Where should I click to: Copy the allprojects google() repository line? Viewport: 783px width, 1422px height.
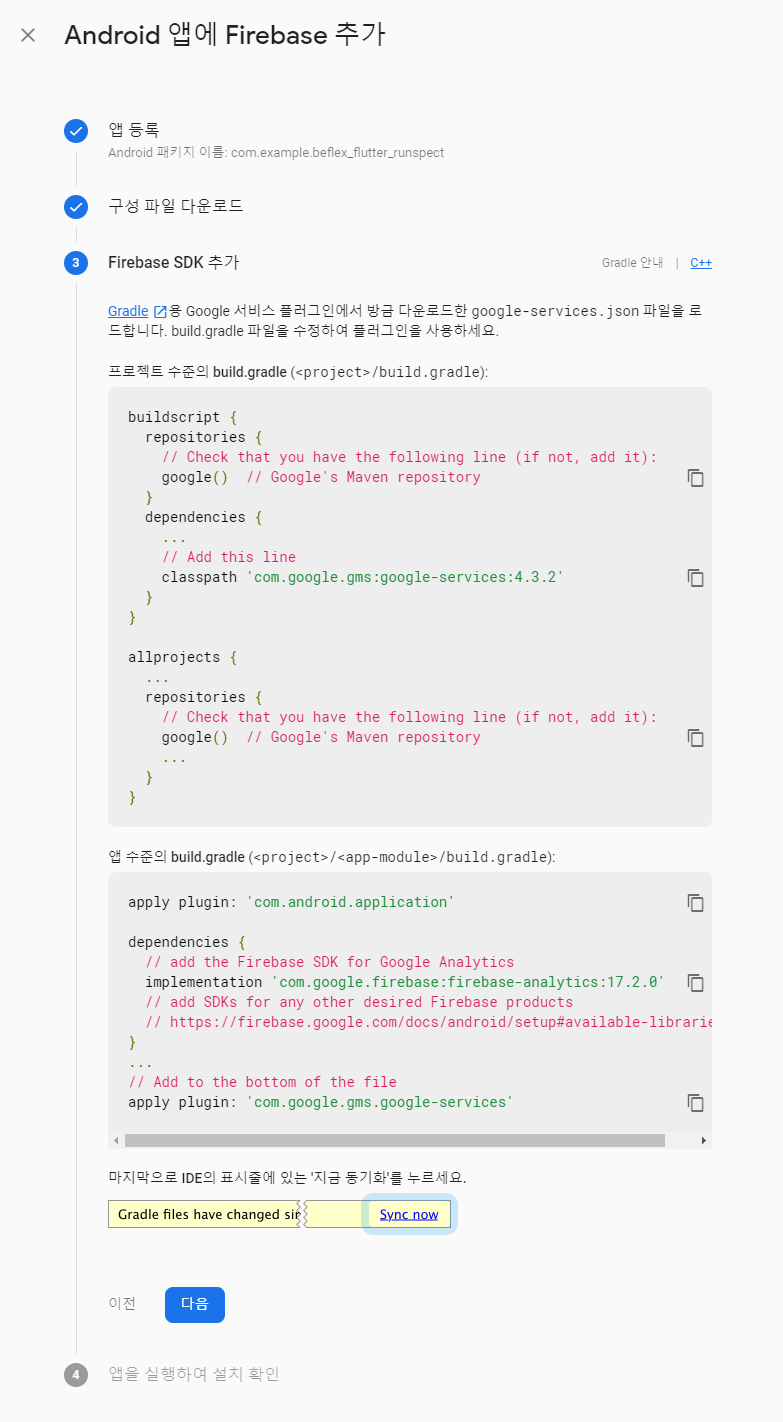coord(695,738)
